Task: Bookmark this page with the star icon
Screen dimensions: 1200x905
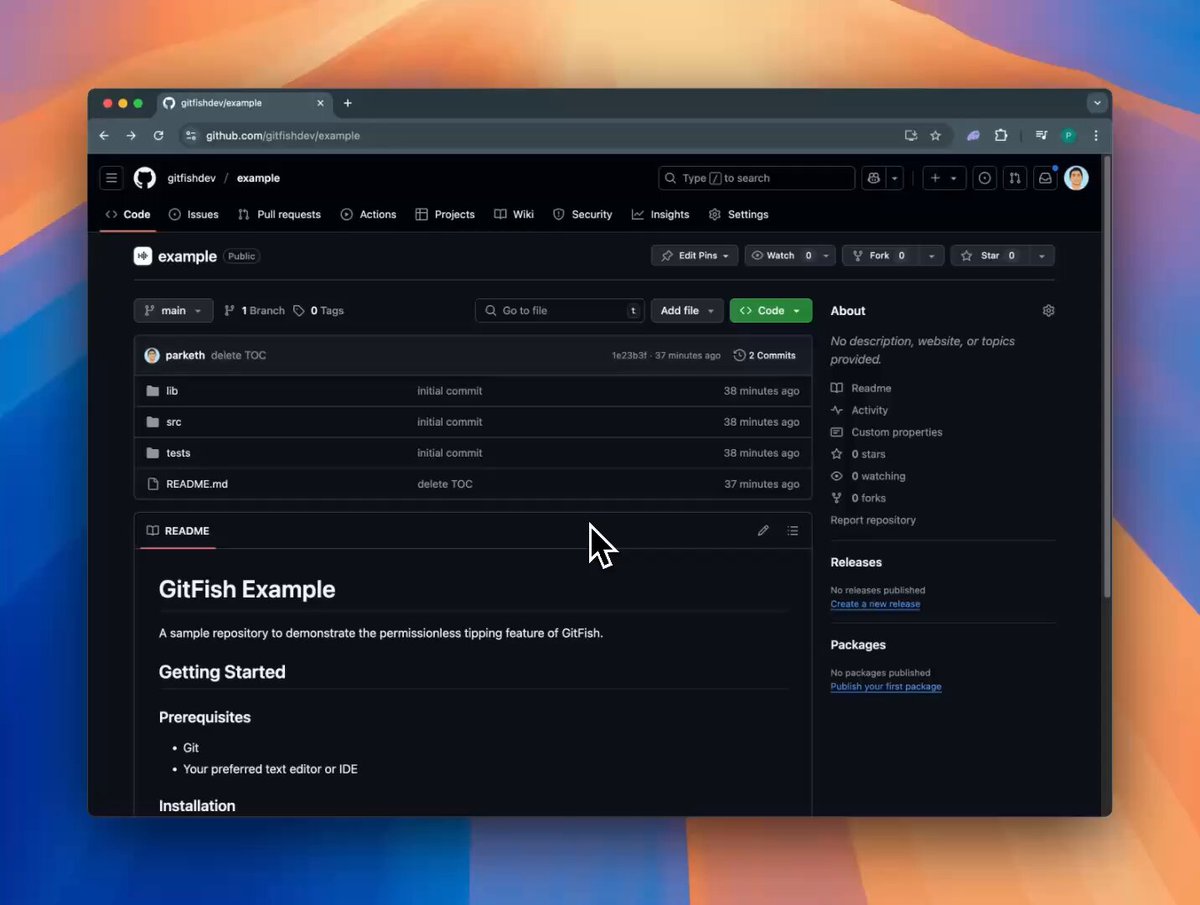Action: 936,135
